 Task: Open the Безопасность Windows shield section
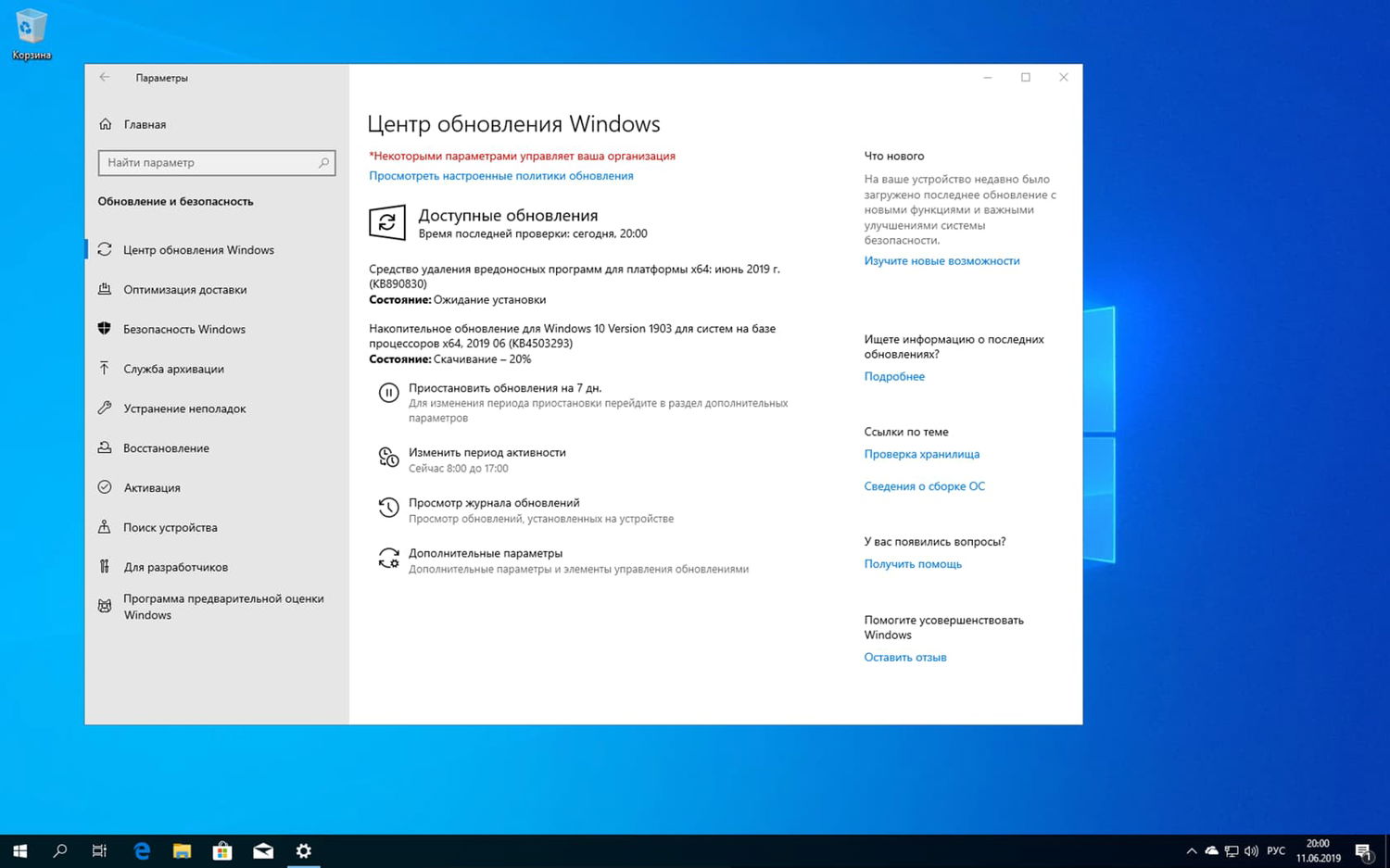click(x=184, y=329)
